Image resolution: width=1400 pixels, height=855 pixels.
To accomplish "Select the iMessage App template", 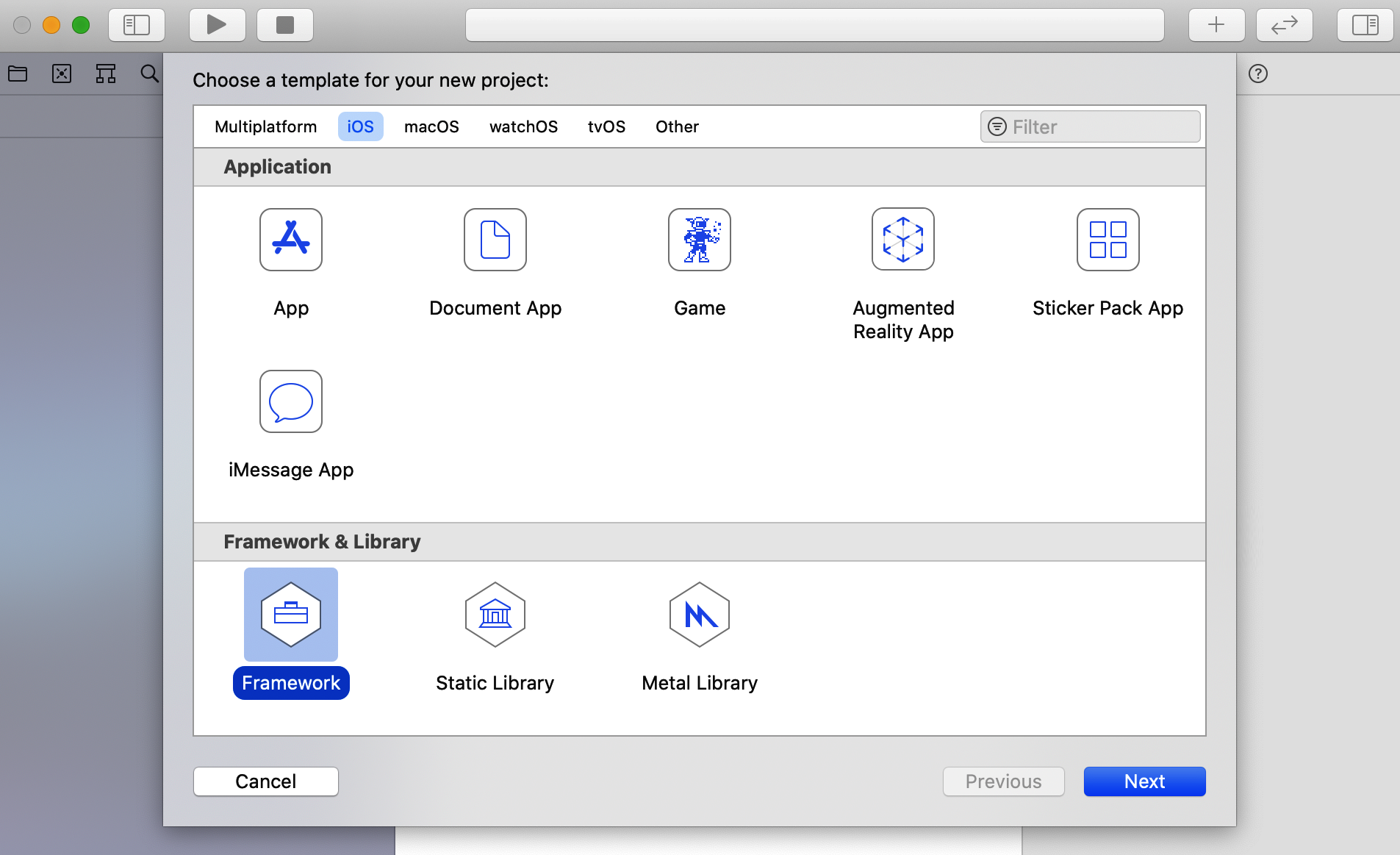I will 291,401.
